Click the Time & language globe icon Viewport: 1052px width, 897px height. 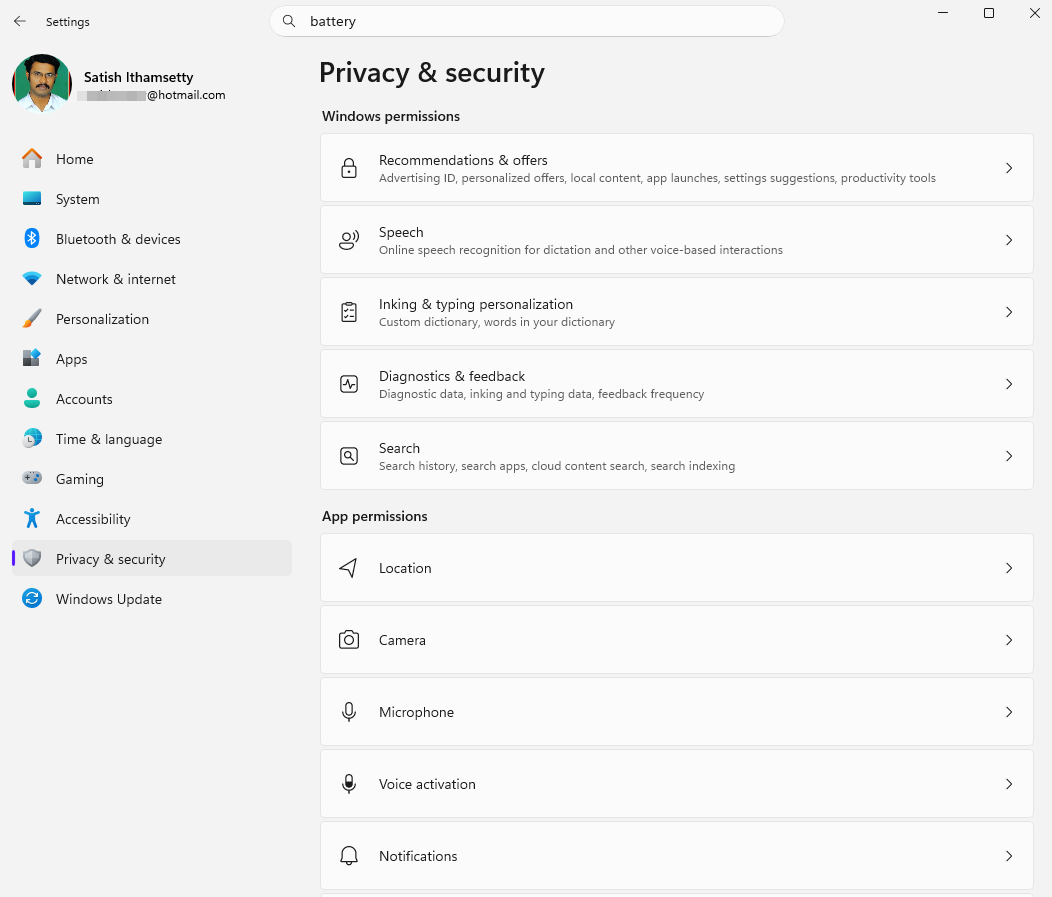(x=32, y=439)
